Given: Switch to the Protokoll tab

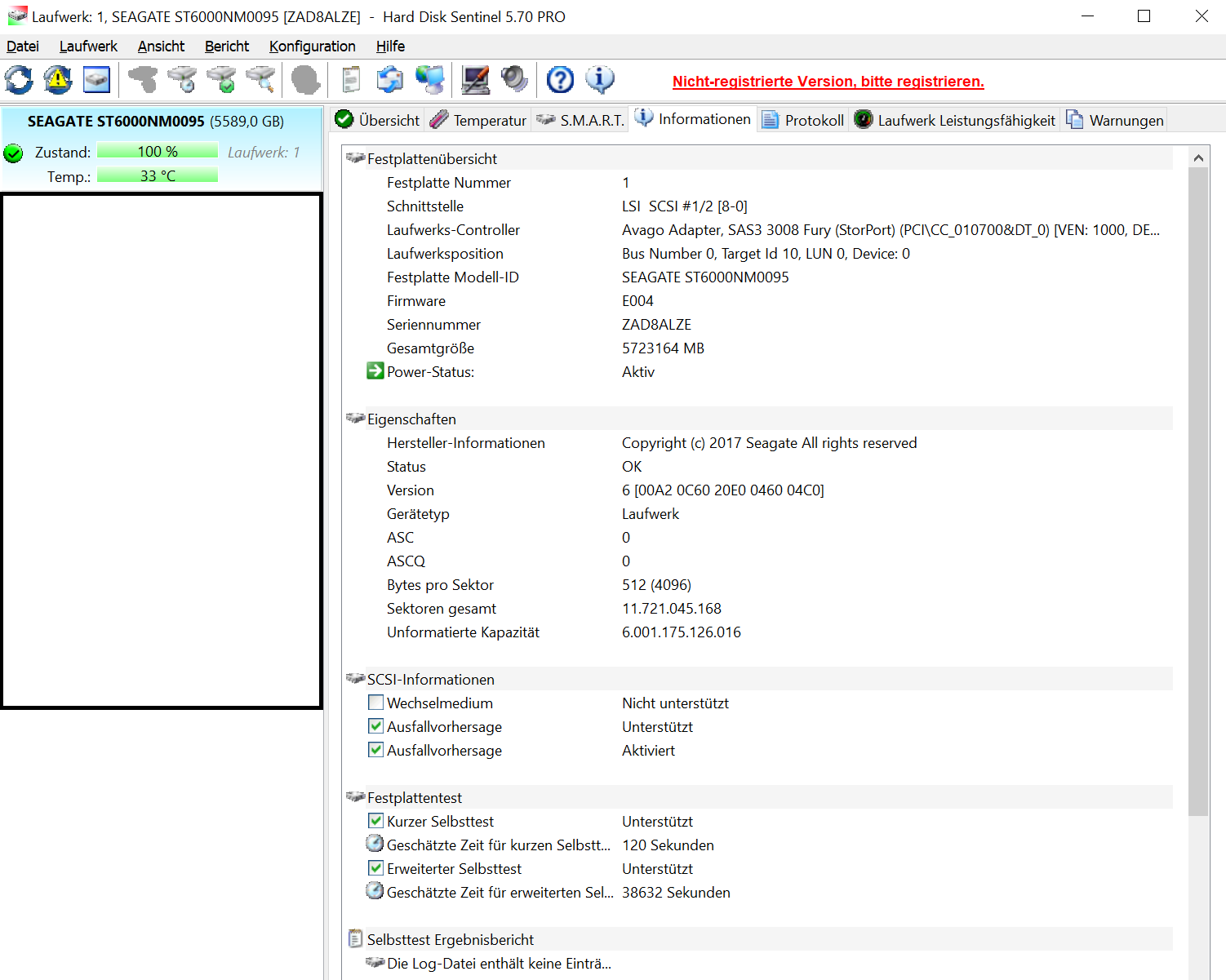Looking at the screenshot, I should click(803, 120).
